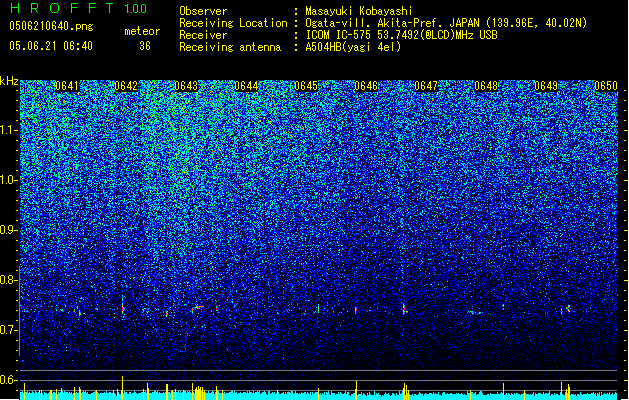The width and height of the screenshot is (629, 400).
Task: Click the meteor echo just after 0642
Action: [x=123, y=307]
